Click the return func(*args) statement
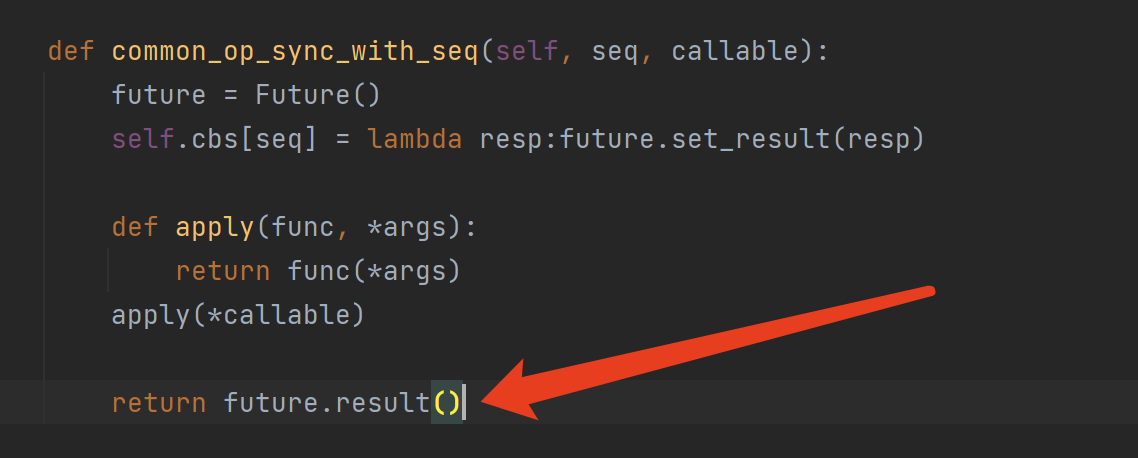1138x458 pixels. [318, 271]
